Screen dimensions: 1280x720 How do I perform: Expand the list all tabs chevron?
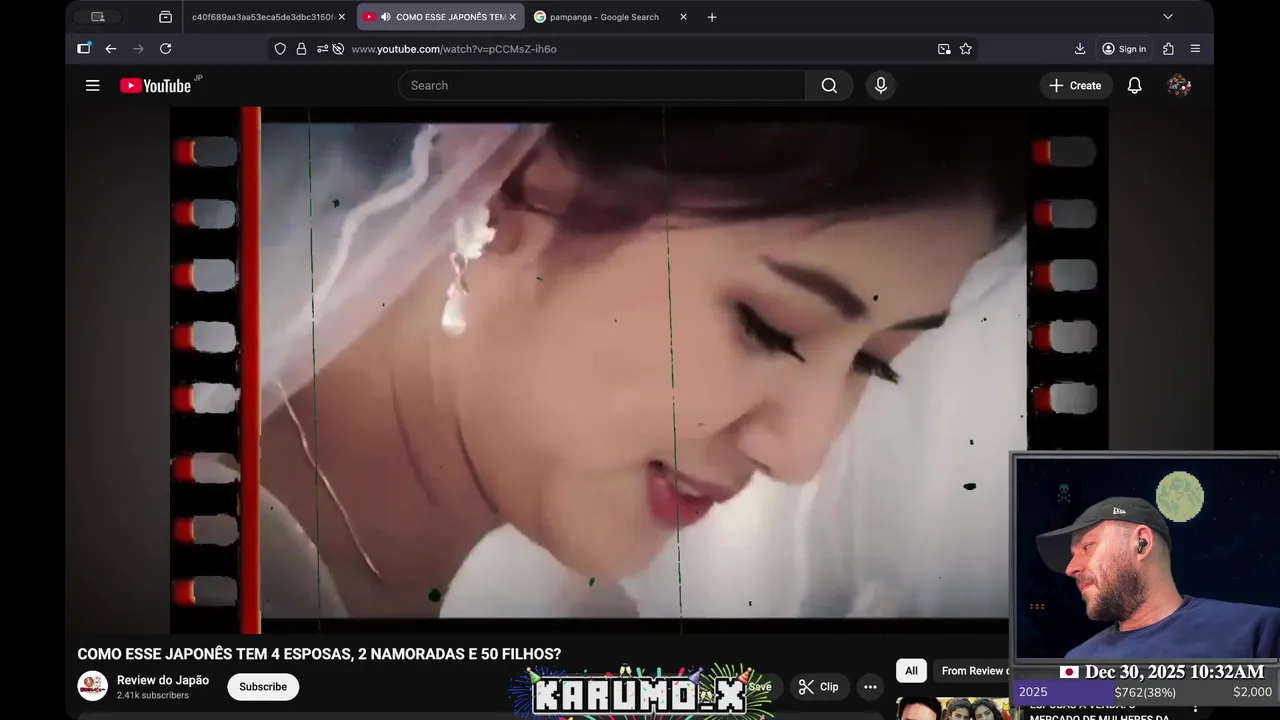(x=1168, y=17)
